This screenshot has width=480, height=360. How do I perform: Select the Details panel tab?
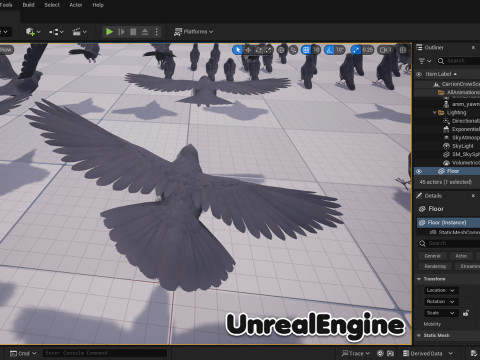click(x=429, y=196)
